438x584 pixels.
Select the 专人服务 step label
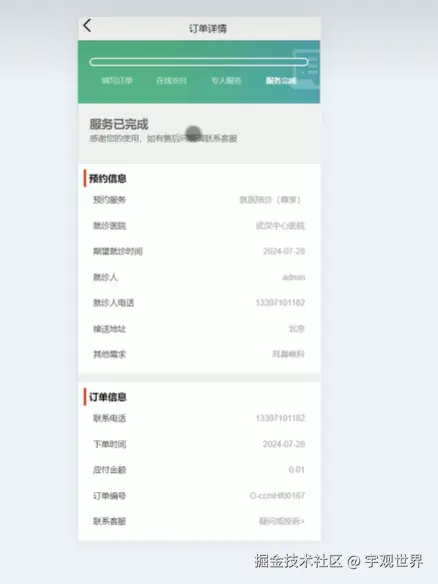[226, 80]
